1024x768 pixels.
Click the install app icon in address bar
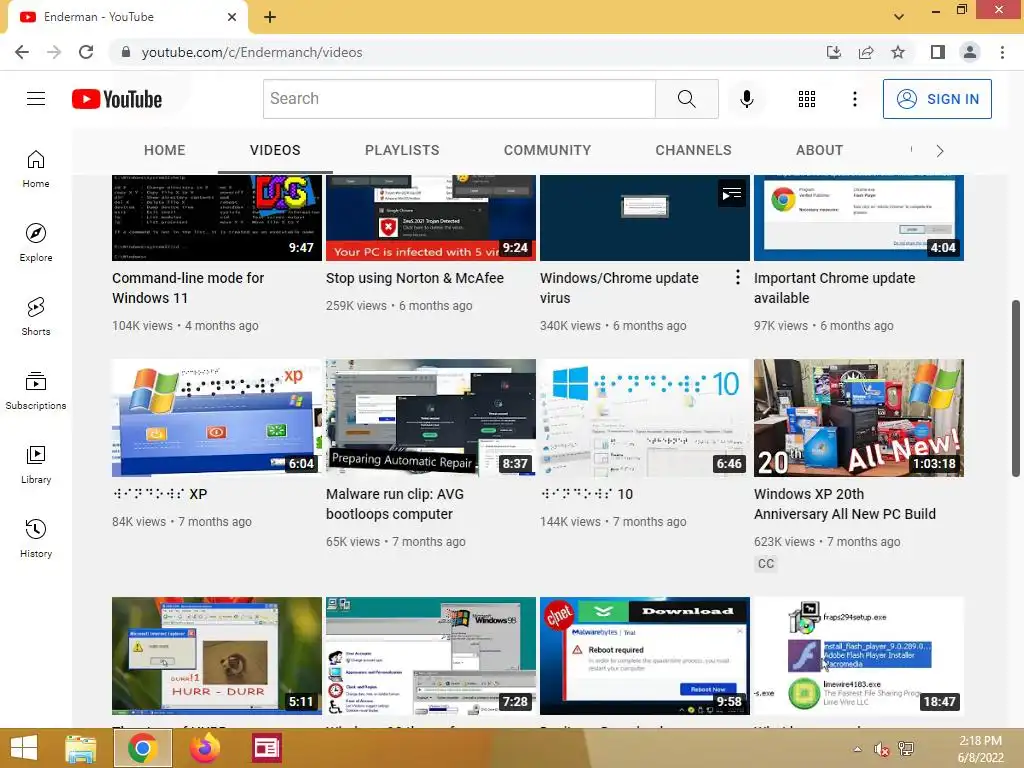pos(834,52)
